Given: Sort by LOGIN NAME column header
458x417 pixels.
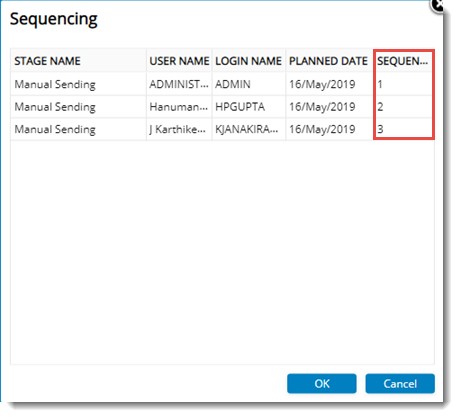Looking at the screenshot, I should [x=249, y=61].
